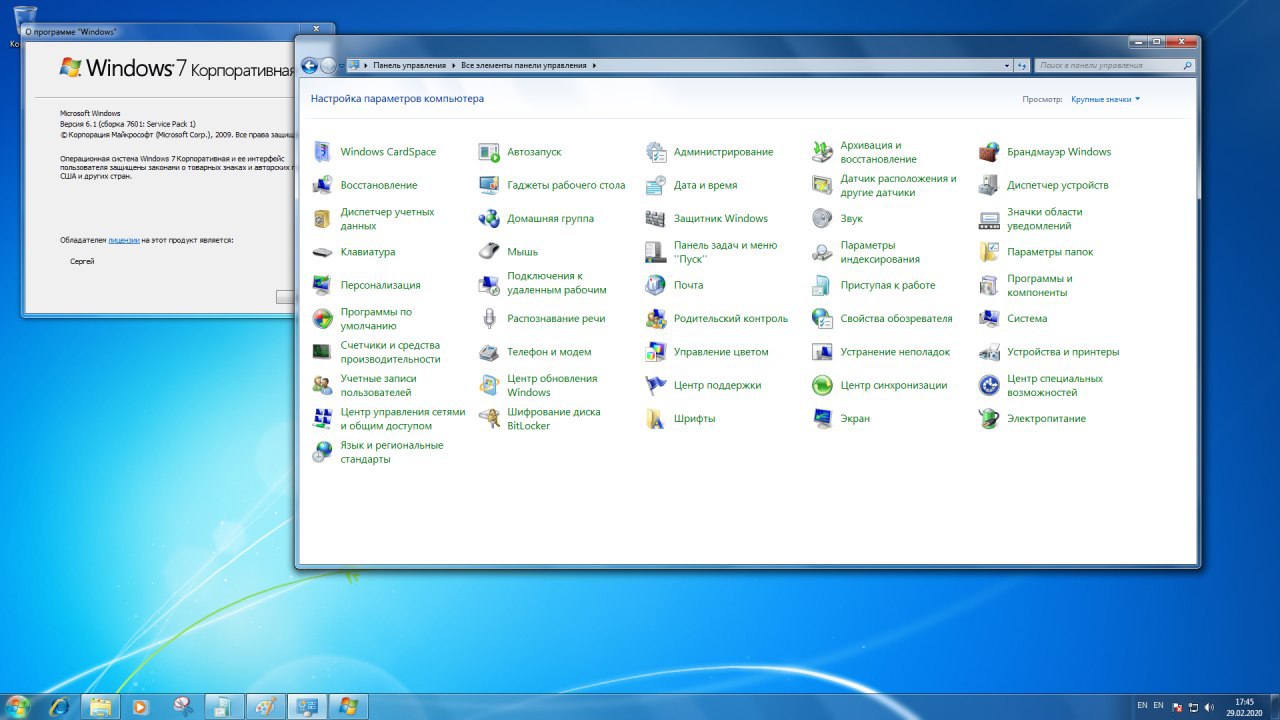Open the recent pages arrow beside Forward
The height and width of the screenshot is (720, 1280).
pos(341,66)
